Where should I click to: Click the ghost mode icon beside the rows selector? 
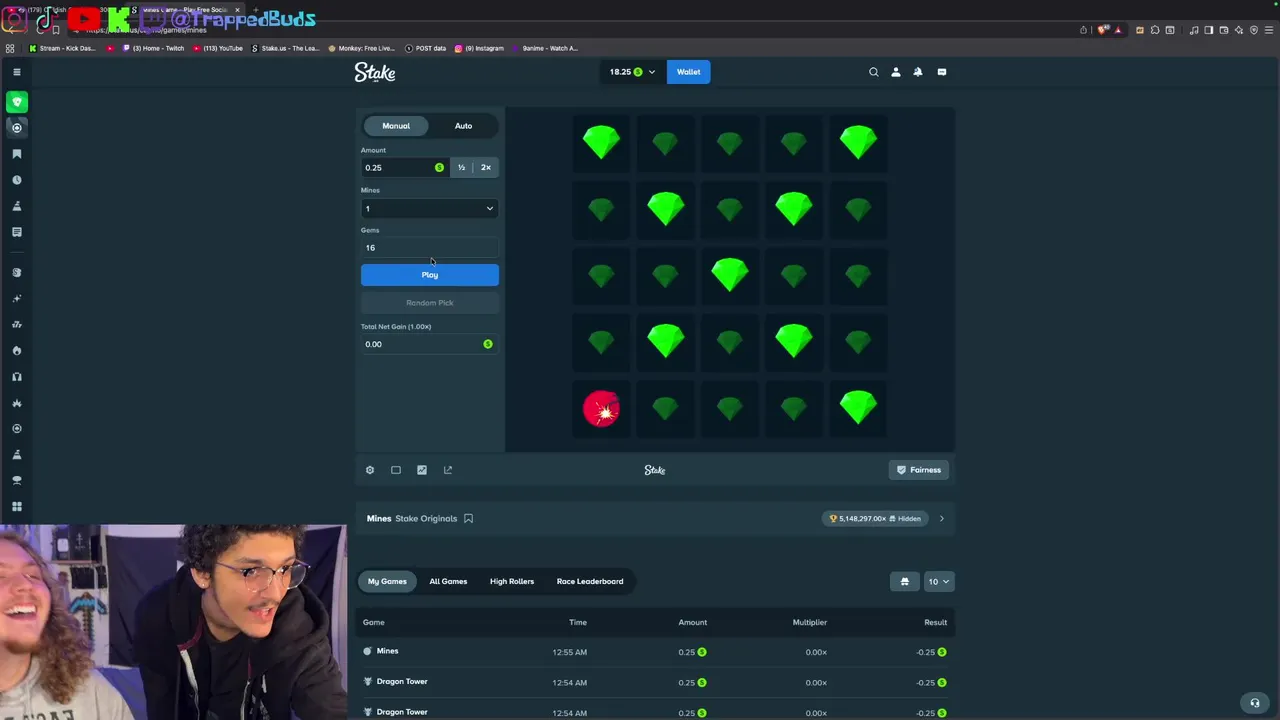[905, 581]
